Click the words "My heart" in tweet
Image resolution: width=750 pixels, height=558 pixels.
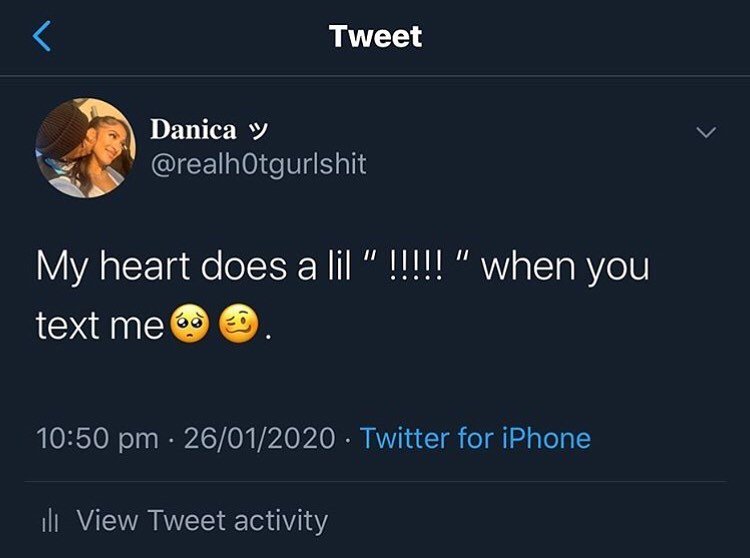pyautogui.click(x=111, y=269)
